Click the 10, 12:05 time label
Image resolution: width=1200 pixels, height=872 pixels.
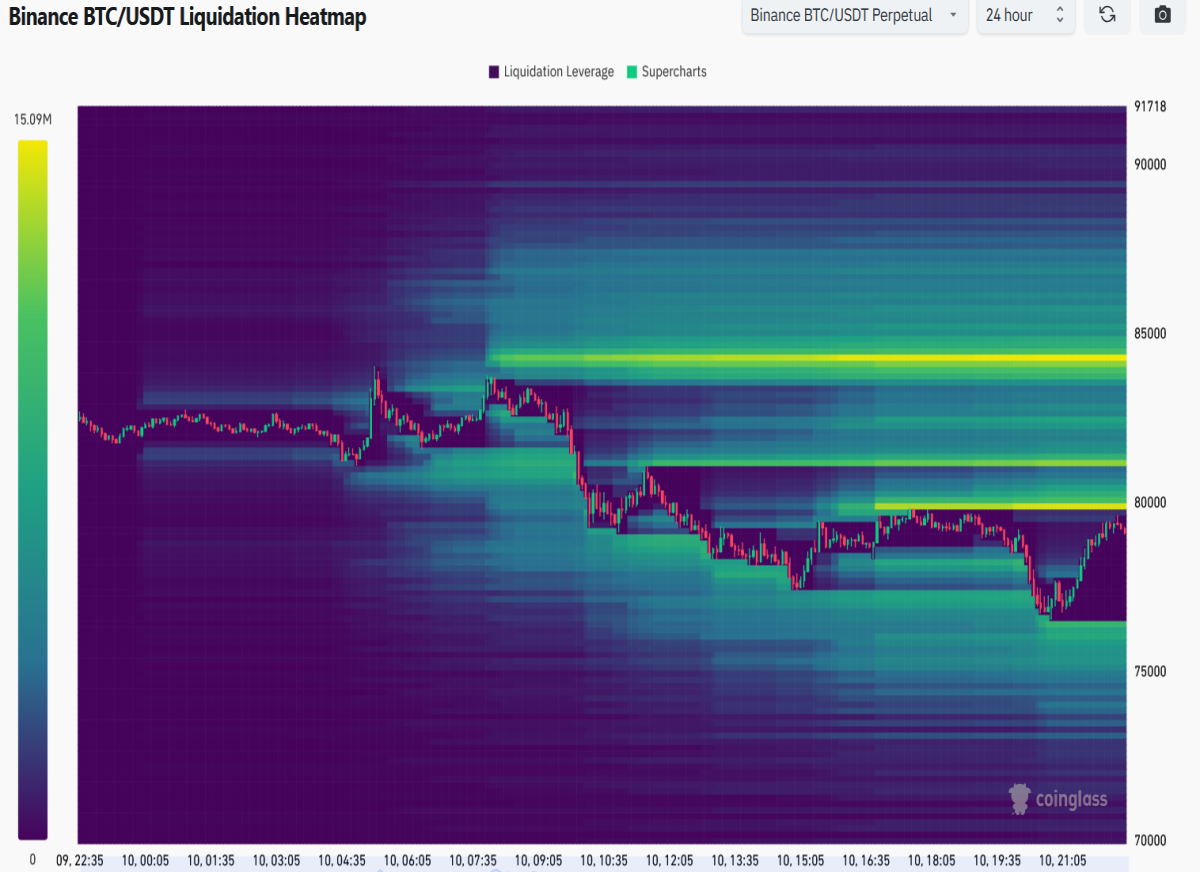670,860
